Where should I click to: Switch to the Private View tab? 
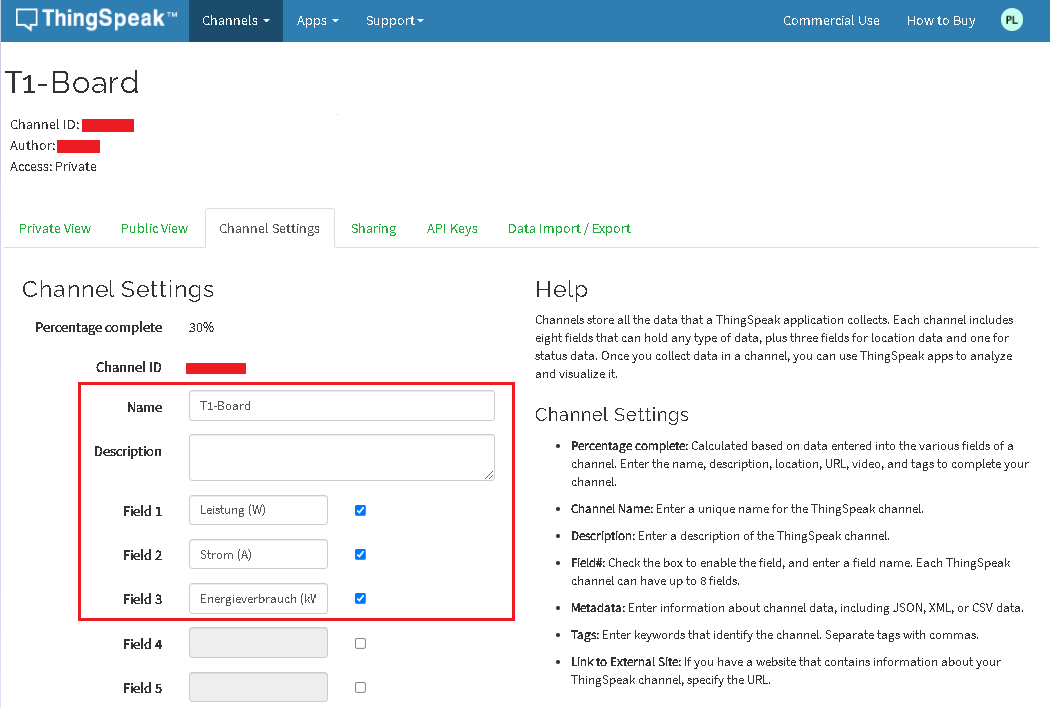tap(55, 229)
